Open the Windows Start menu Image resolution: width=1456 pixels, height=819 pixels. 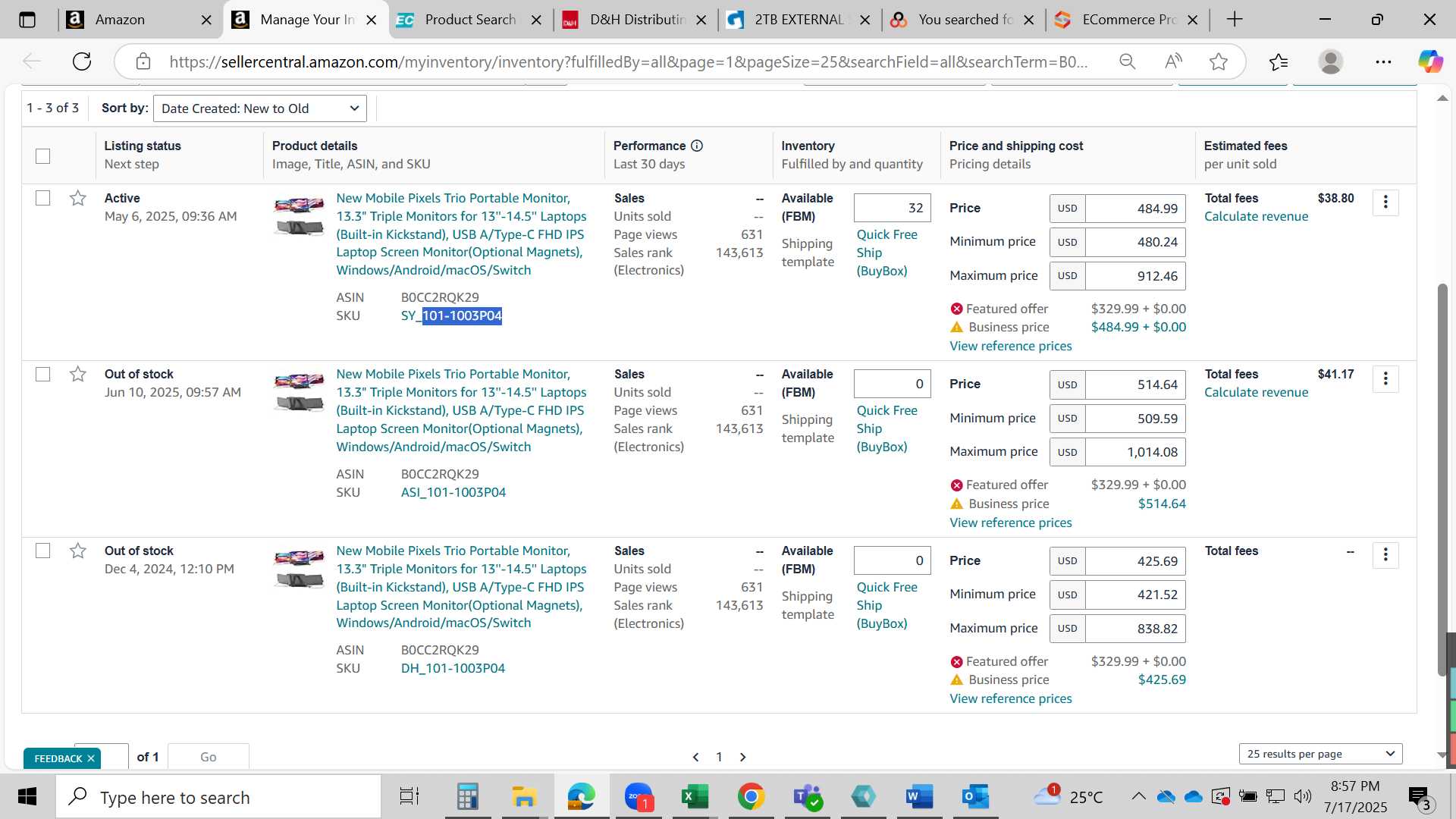tap(27, 797)
